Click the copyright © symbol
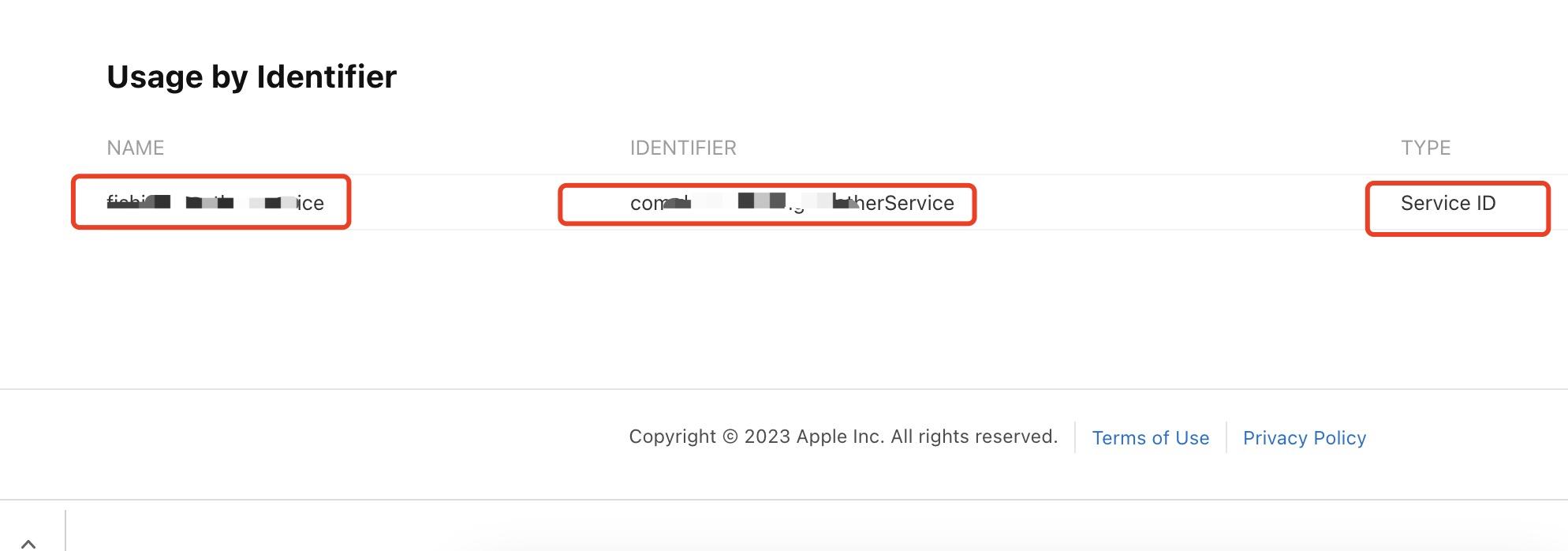Image resolution: width=1568 pixels, height=551 pixels. point(730,437)
